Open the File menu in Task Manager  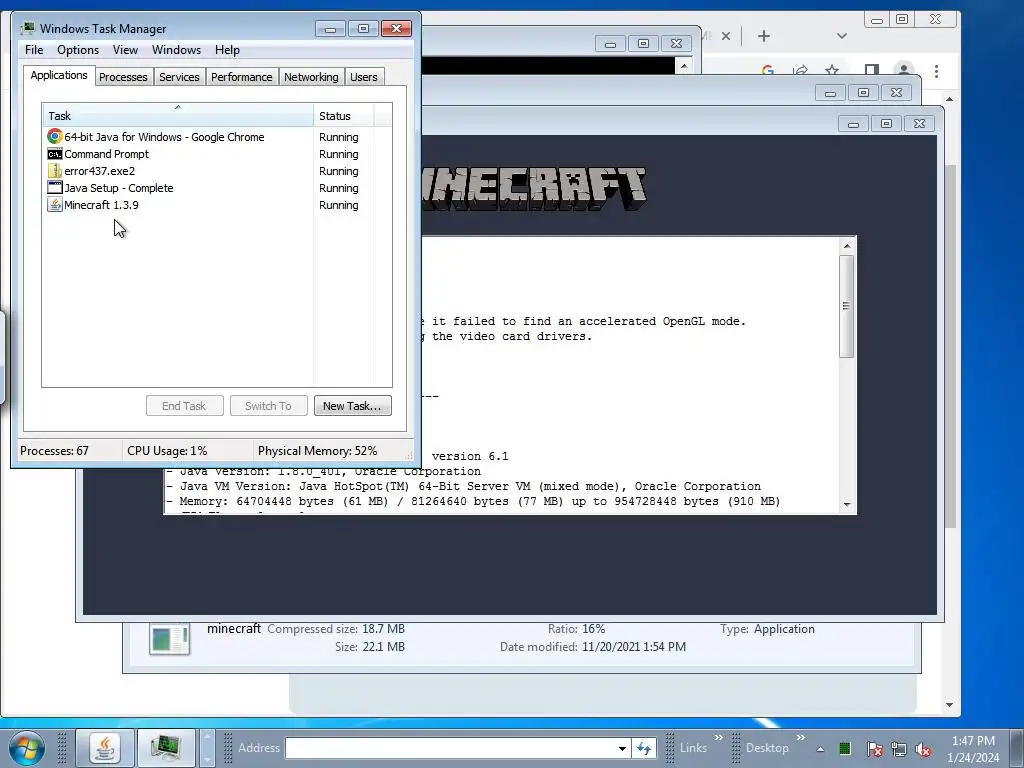34,50
